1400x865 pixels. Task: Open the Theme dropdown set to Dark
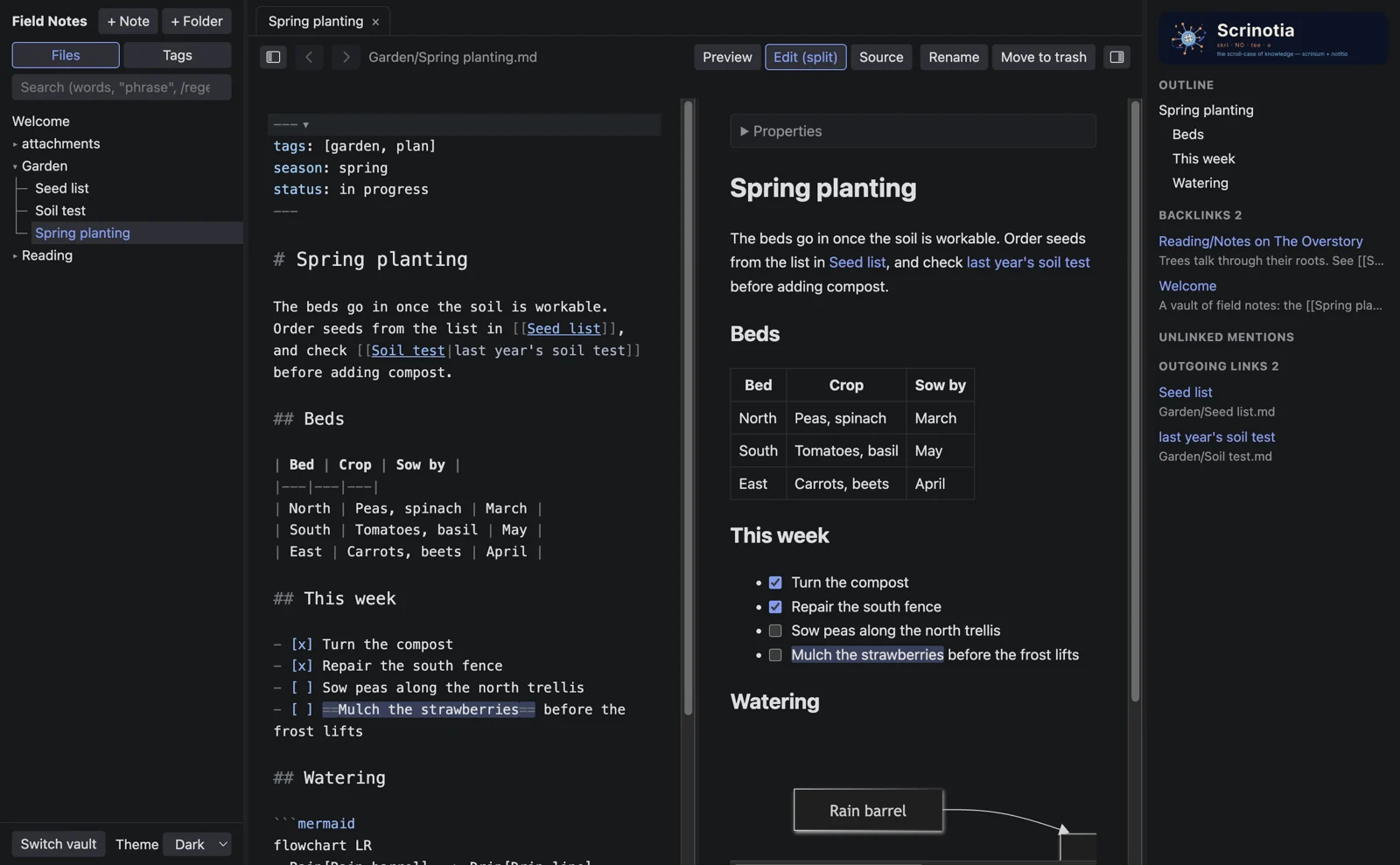(198, 844)
